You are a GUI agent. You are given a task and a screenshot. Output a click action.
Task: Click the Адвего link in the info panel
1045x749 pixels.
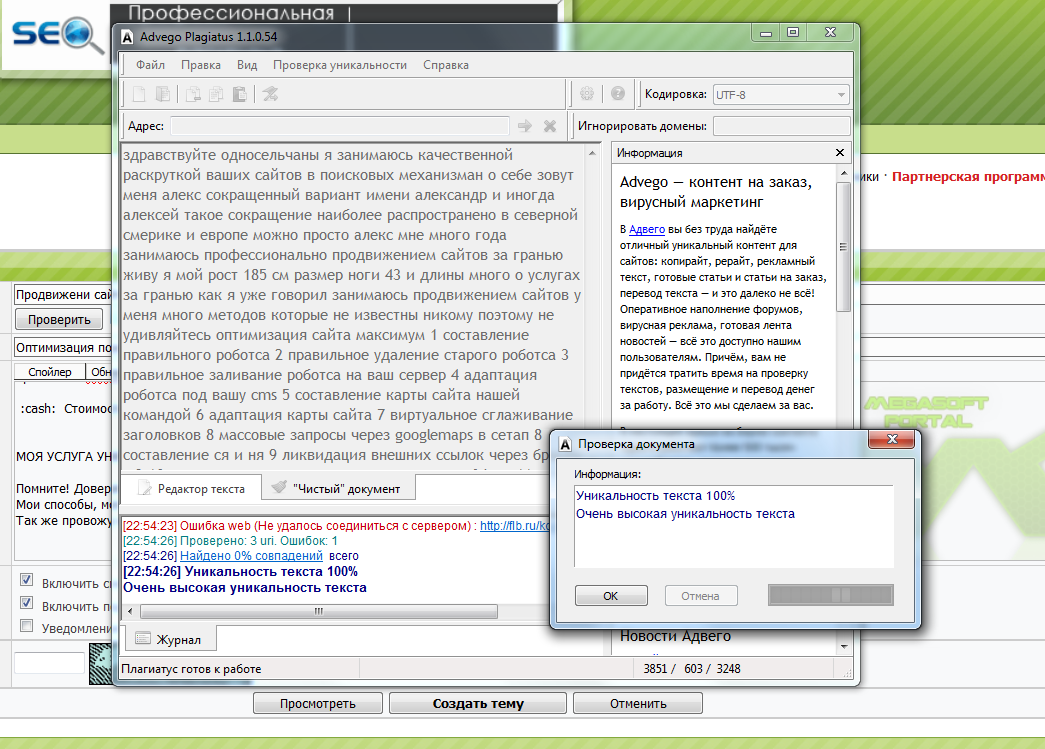coord(646,229)
